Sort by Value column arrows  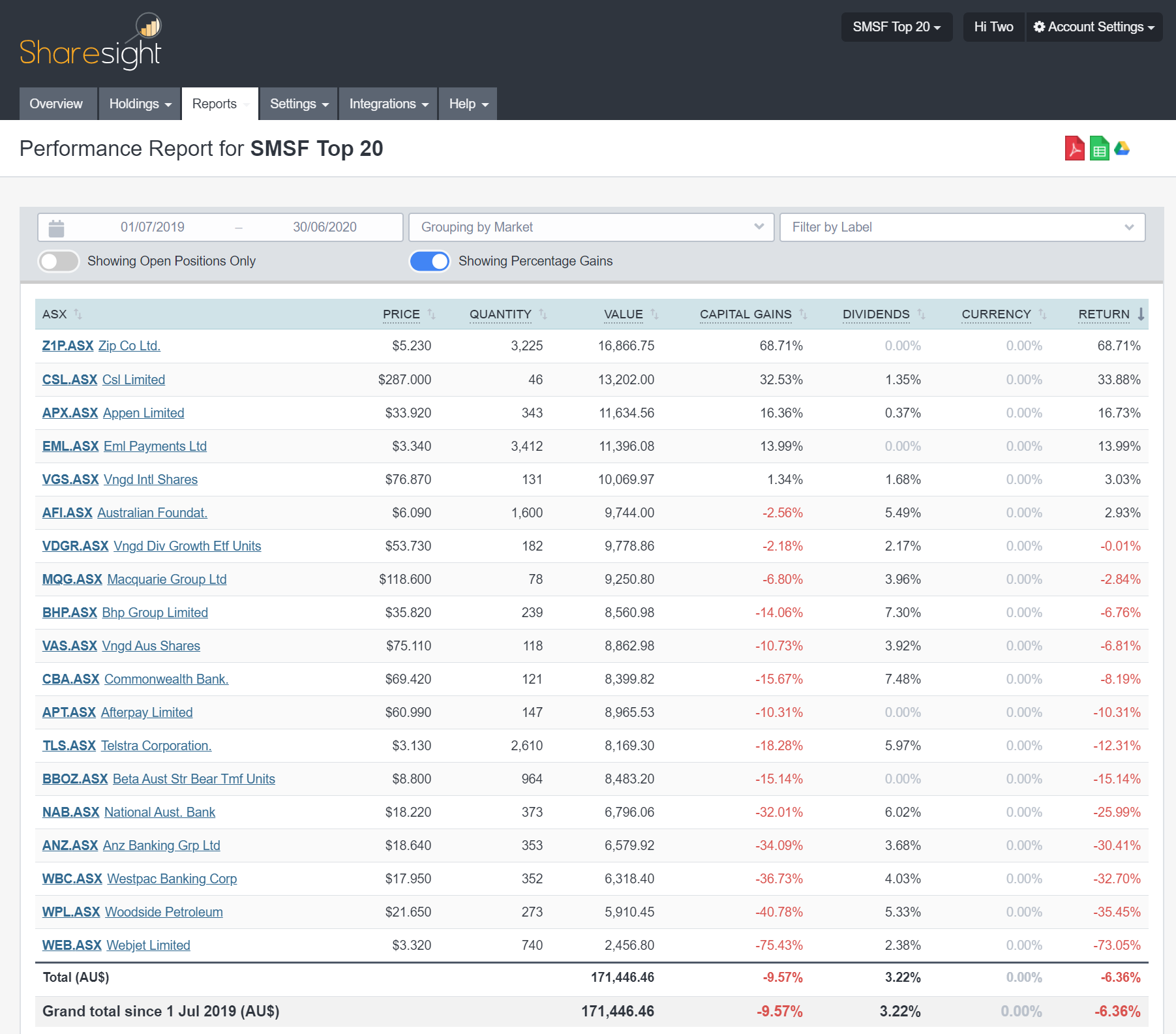click(654, 314)
